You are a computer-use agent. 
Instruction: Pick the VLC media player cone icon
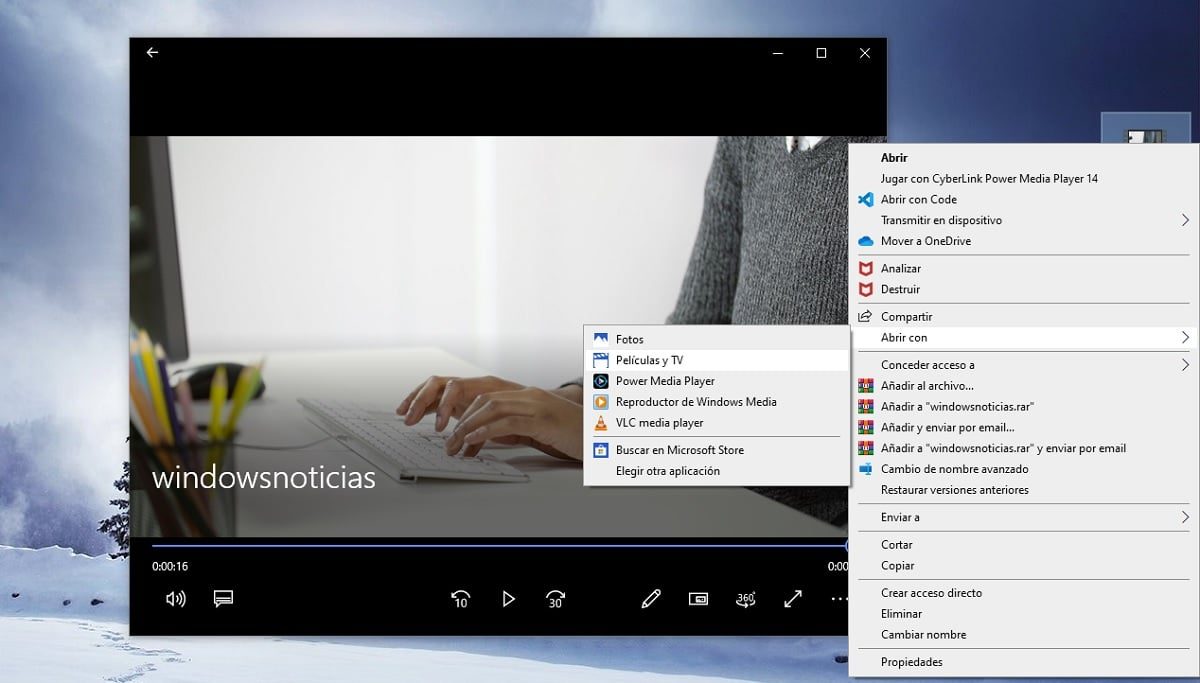tap(600, 423)
